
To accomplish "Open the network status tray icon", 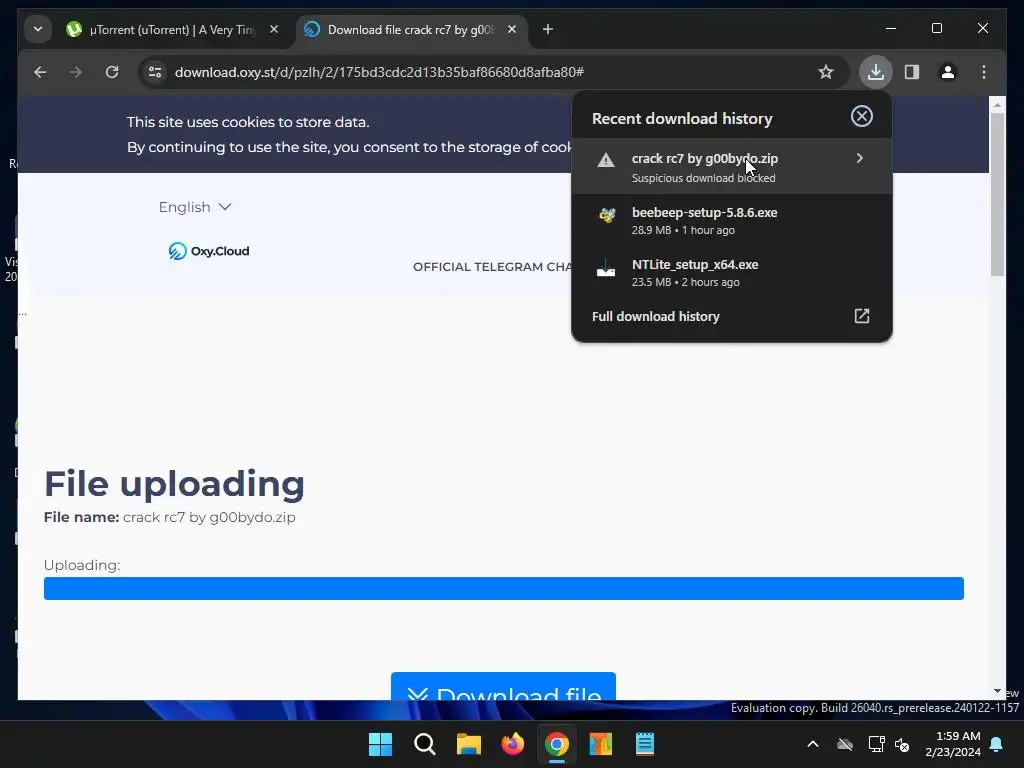I will [876, 744].
